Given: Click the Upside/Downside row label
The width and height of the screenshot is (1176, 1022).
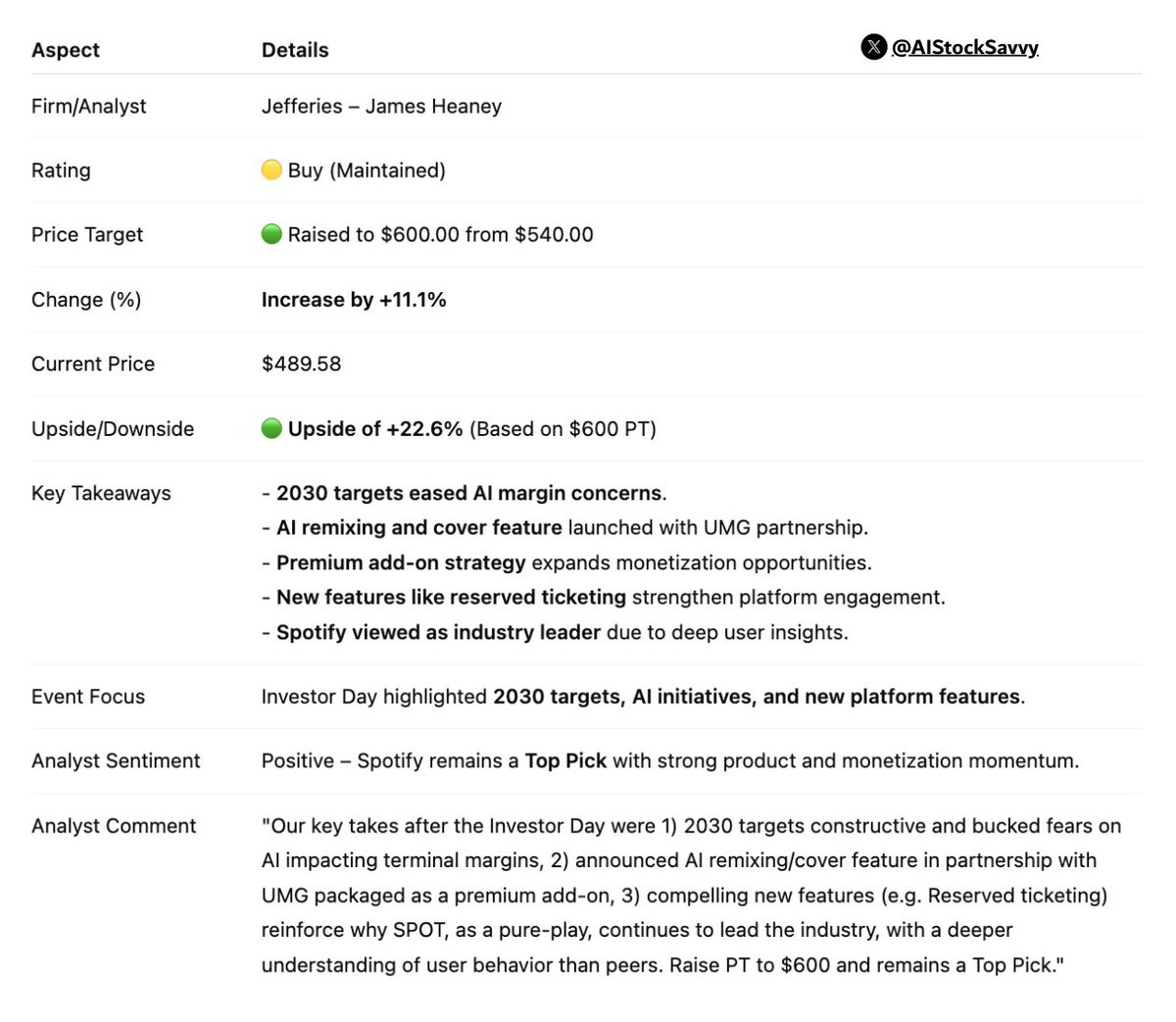Looking at the screenshot, I should [x=113, y=428].
